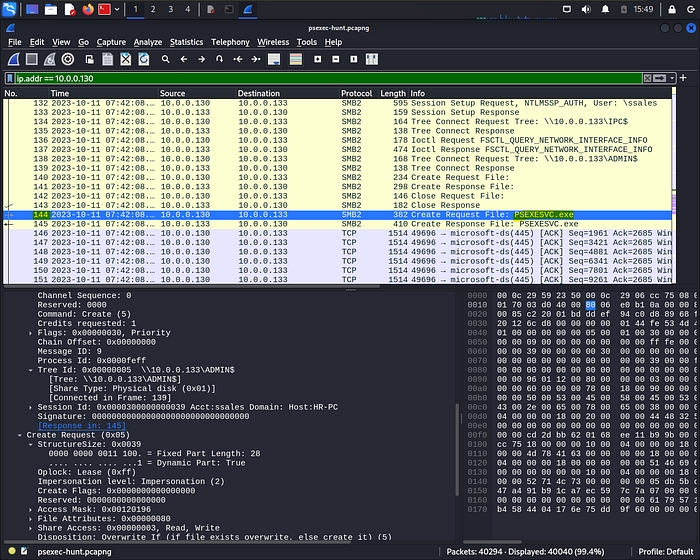
Task: Reload the capture file from toolbar
Action: (x=144, y=59)
